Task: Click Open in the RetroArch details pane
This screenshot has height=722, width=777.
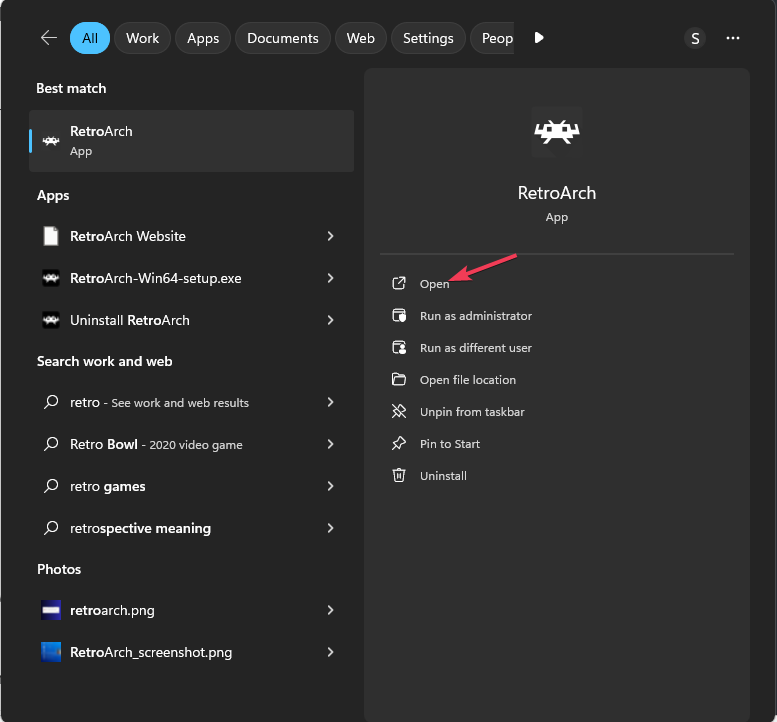Action: (x=435, y=284)
